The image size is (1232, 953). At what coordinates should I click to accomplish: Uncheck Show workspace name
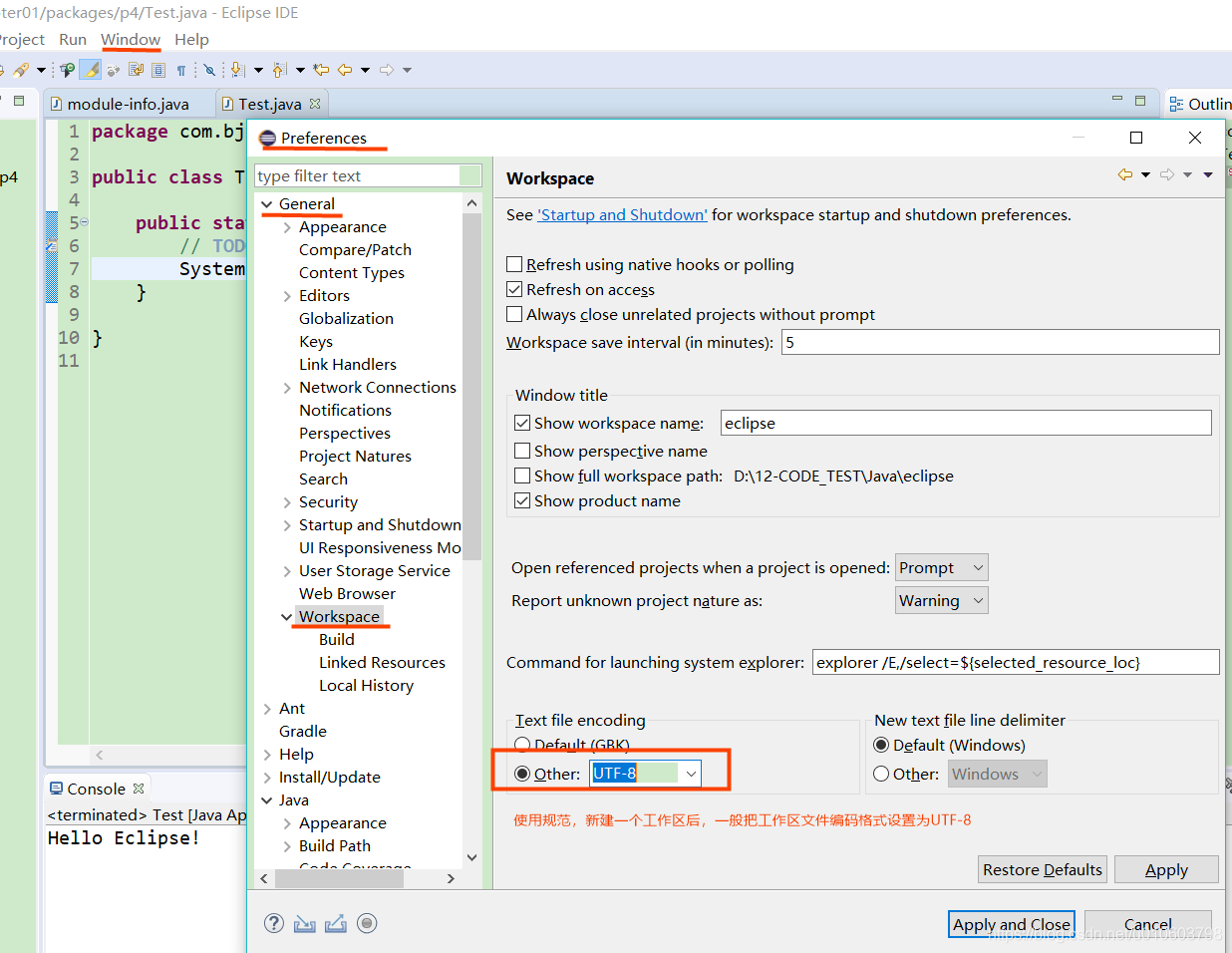(522, 423)
